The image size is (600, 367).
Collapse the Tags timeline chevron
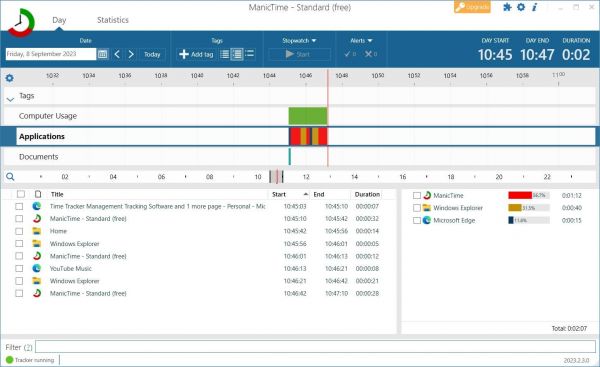click(x=10, y=99)
